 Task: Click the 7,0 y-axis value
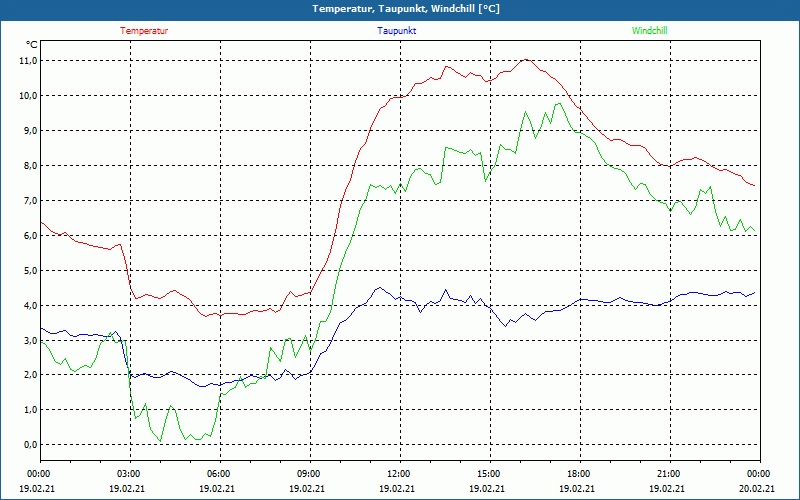(x=30, y=201)
